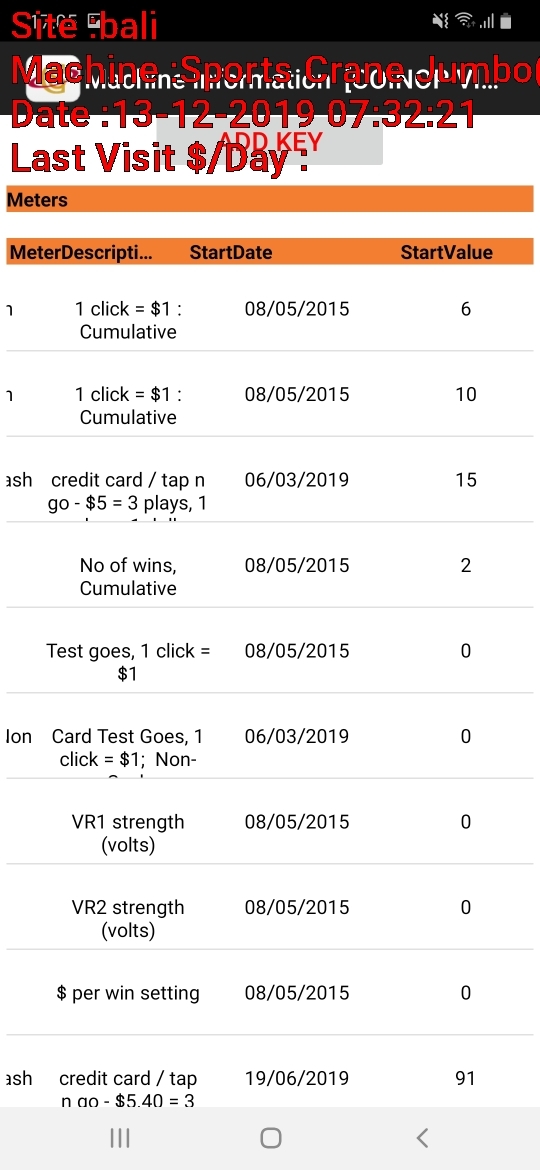
Task: Tap the app logo icon in header
Action: [x=53, y=78]
